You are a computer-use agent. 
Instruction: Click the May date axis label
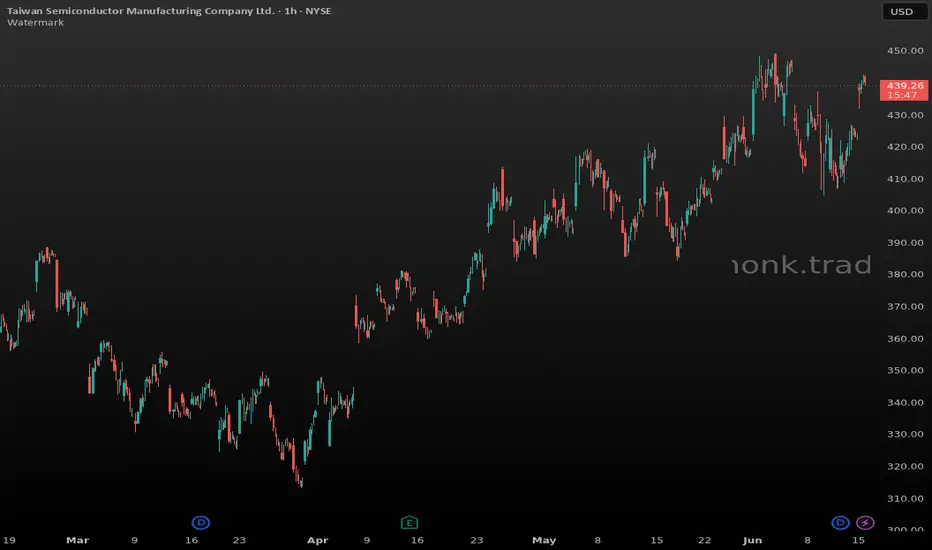pos(544,540)
